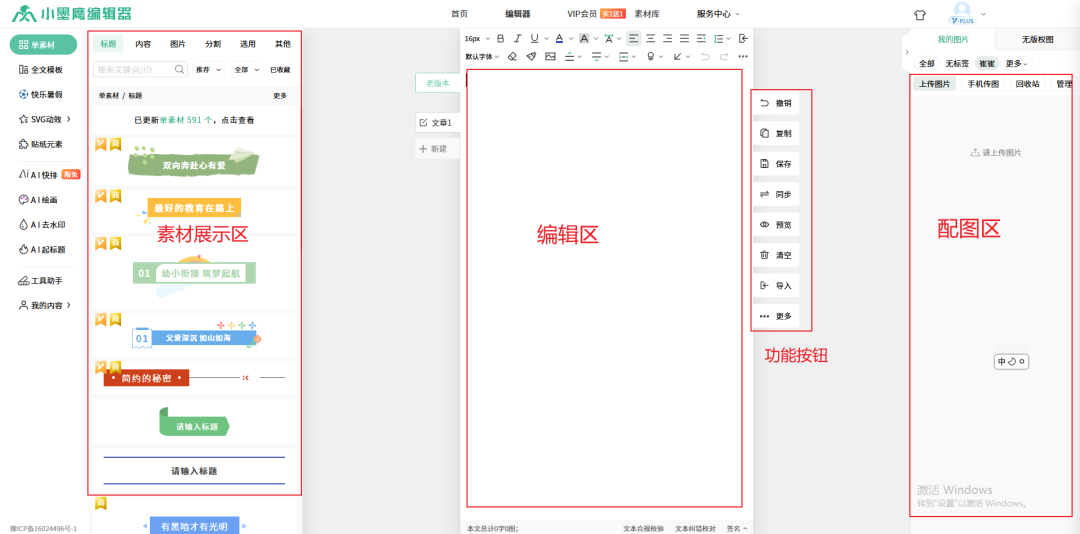Toggle bold formatting in the editor toolbar
1080x534 pixels.
501,38
